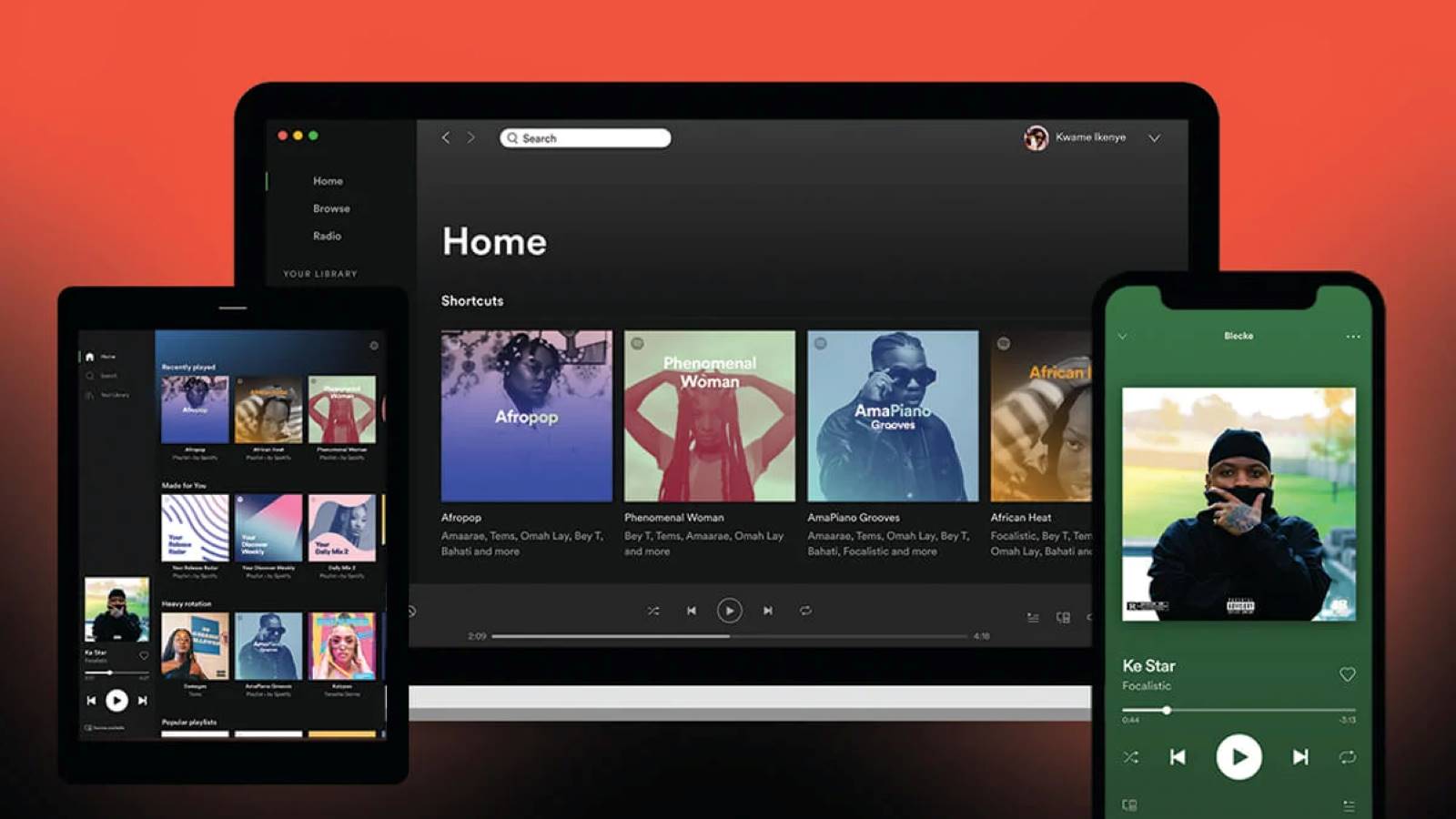Open Afropop cover in tablet Recently played
Viewport: 1456px width, 819px height.
click(x=195, y=409)
